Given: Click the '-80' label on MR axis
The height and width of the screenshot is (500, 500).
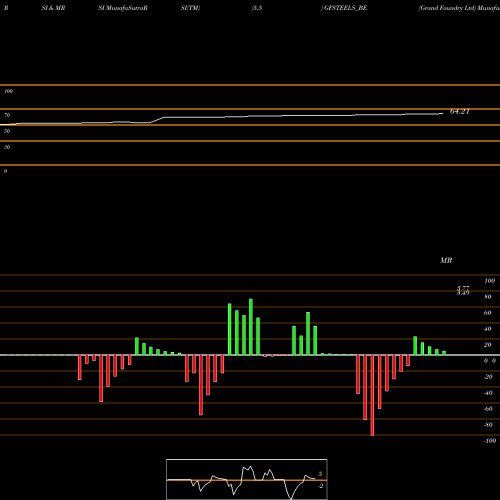Looking at the screenshot, I should click(x=488, y=425).
